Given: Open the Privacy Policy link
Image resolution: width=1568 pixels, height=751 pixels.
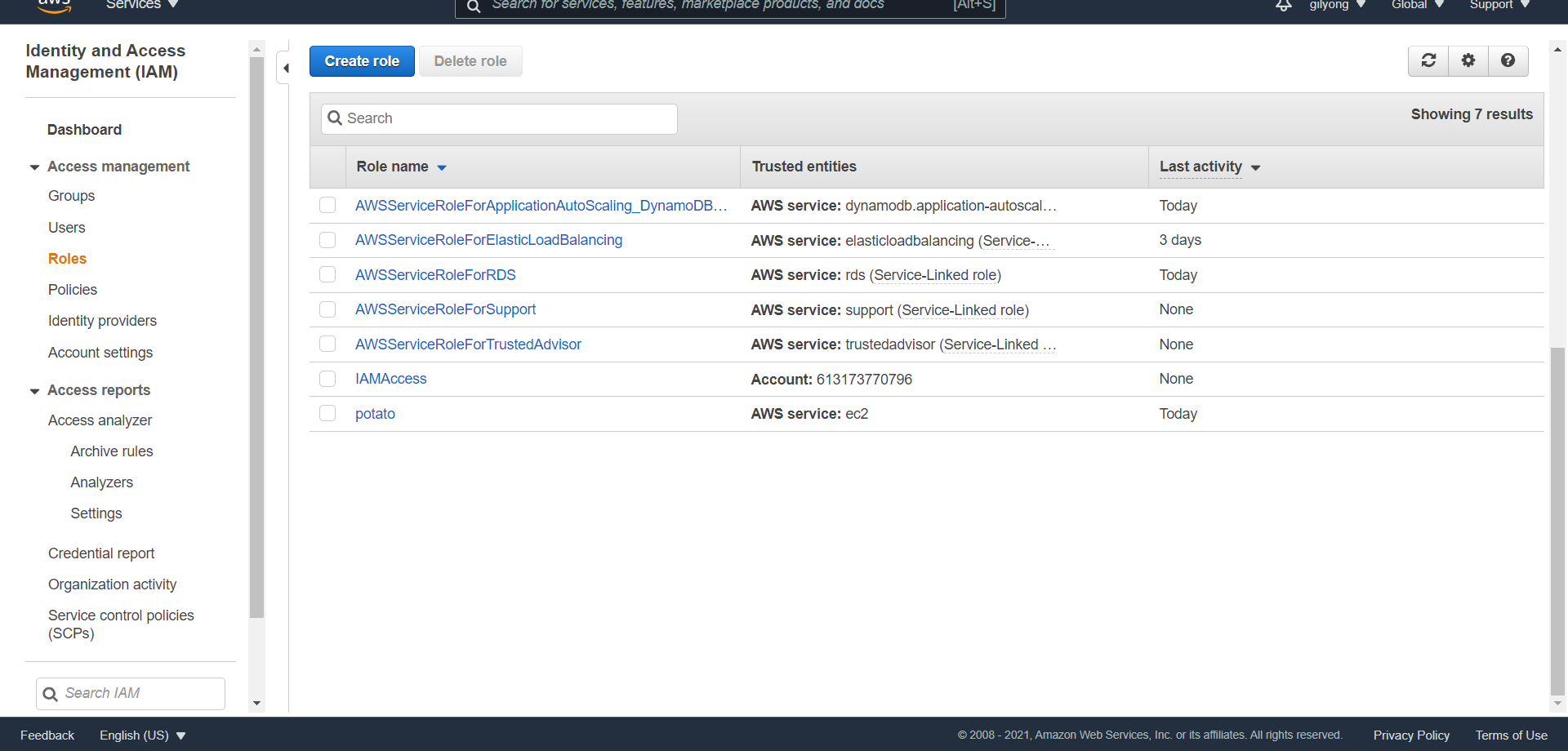Looking at the screenshot, I should point(1411,735).
